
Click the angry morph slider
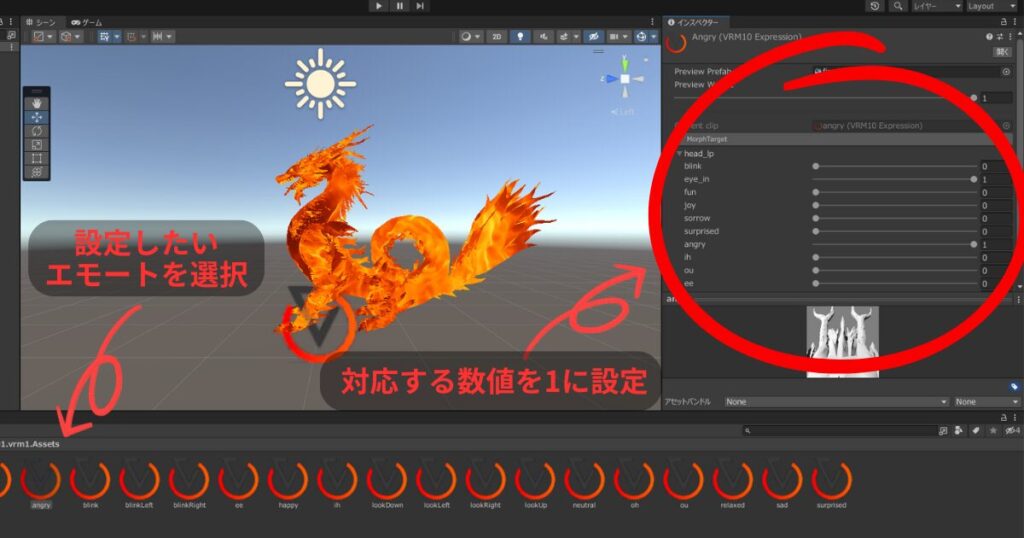(894, 244)
